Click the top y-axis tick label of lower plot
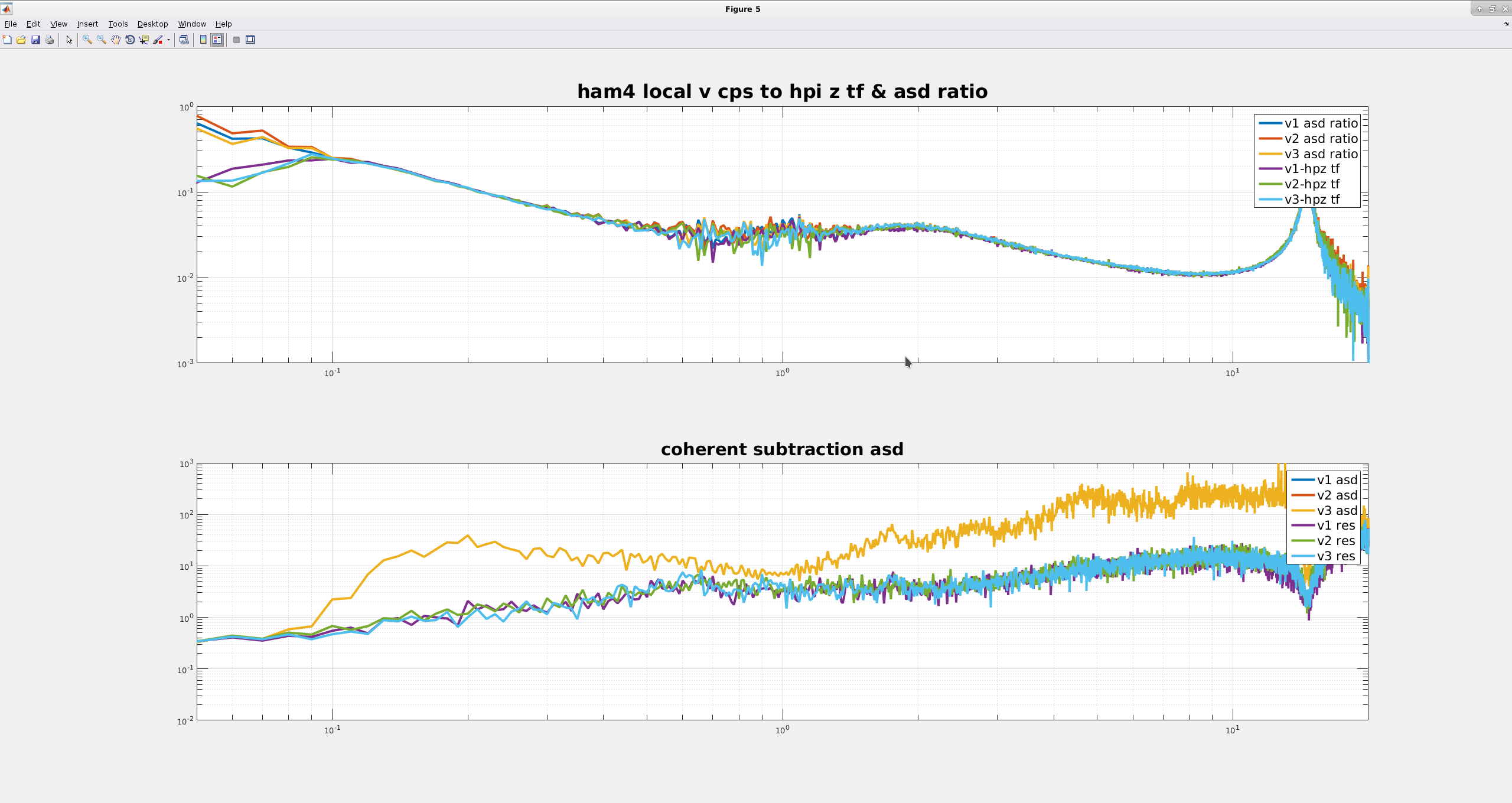The height and width of the screenshot is (803, 1512). click(x=186, y=464)
